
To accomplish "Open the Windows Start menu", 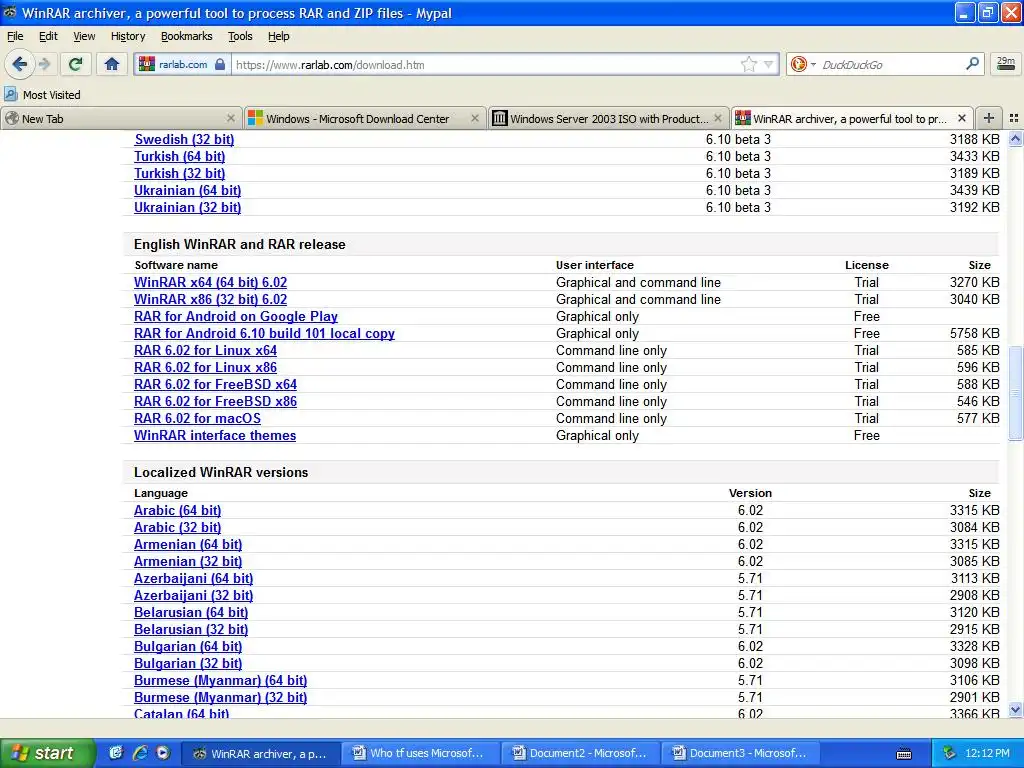I will click(47, 753).
